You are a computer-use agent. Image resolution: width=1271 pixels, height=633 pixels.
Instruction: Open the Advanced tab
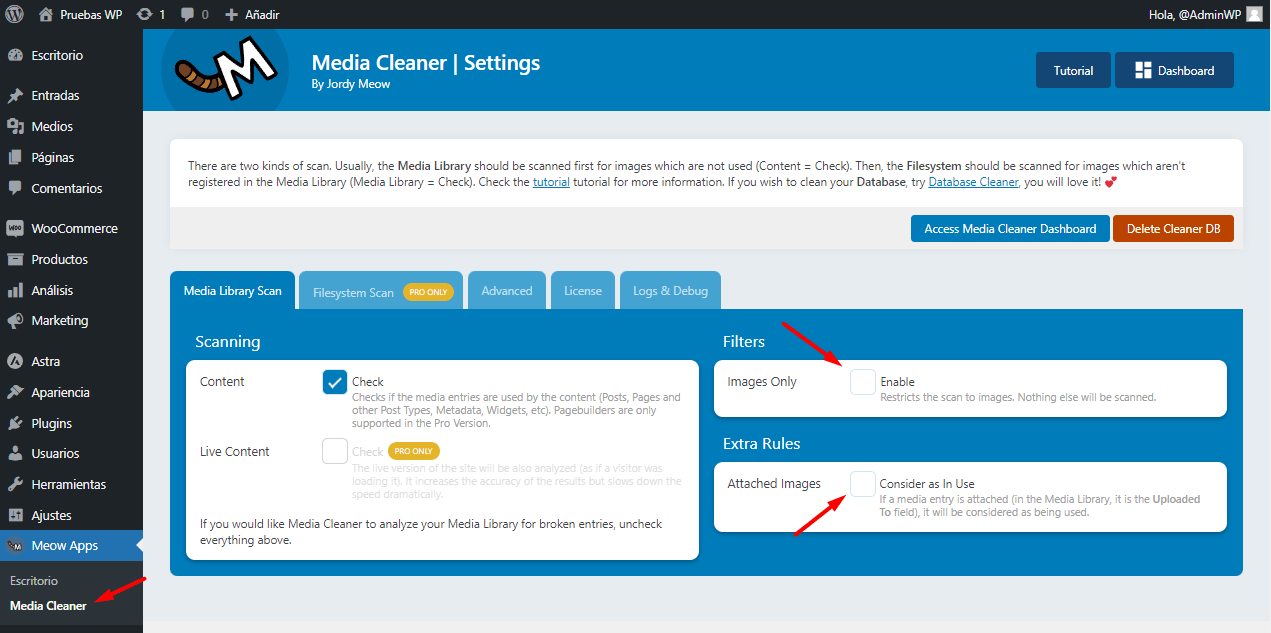pos(507,291)
